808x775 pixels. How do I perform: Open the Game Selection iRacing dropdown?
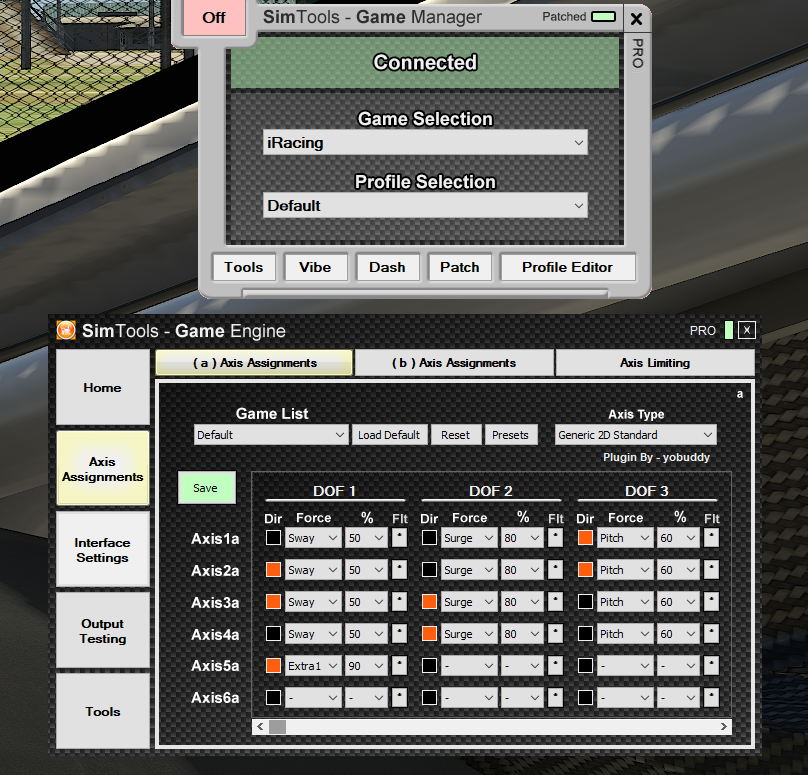425,143
